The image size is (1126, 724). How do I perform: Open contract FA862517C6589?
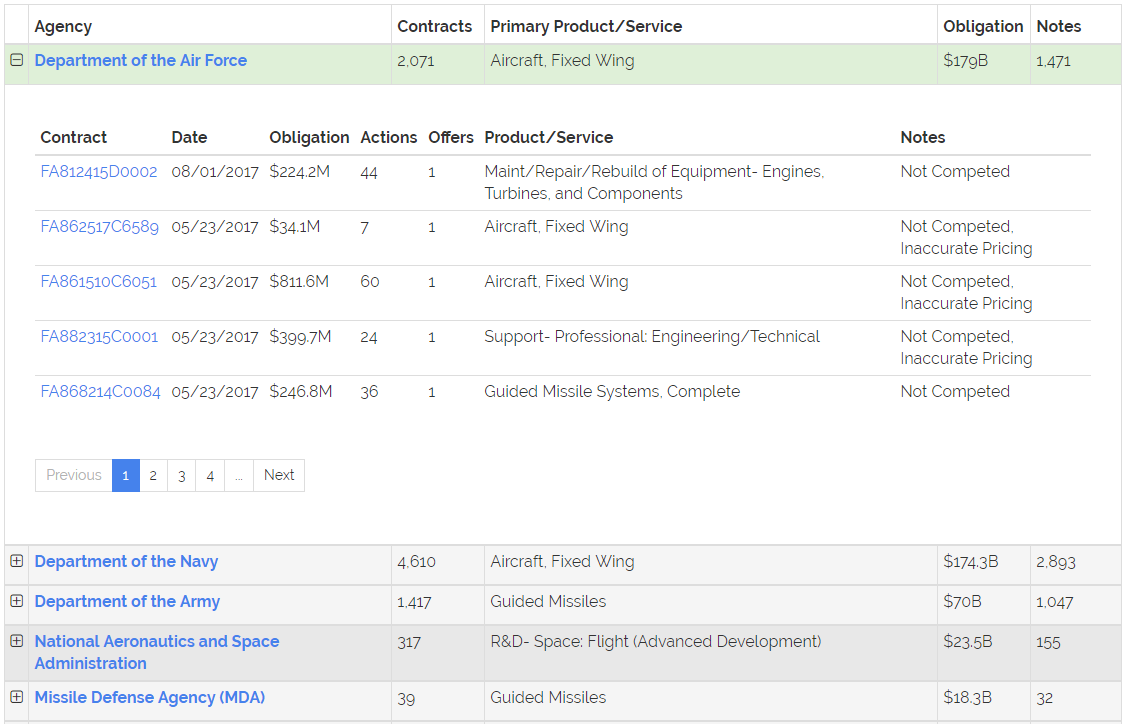[99, 227]
